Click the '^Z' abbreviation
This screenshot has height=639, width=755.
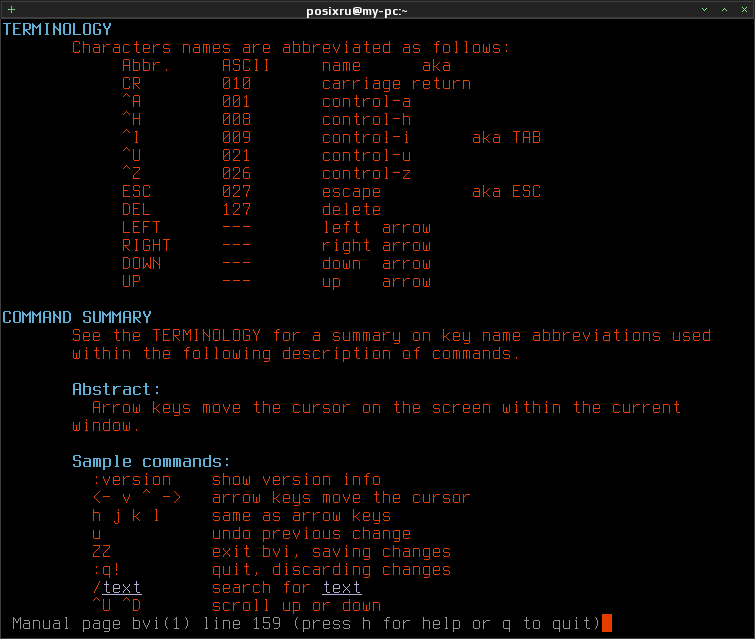point(131,173)
